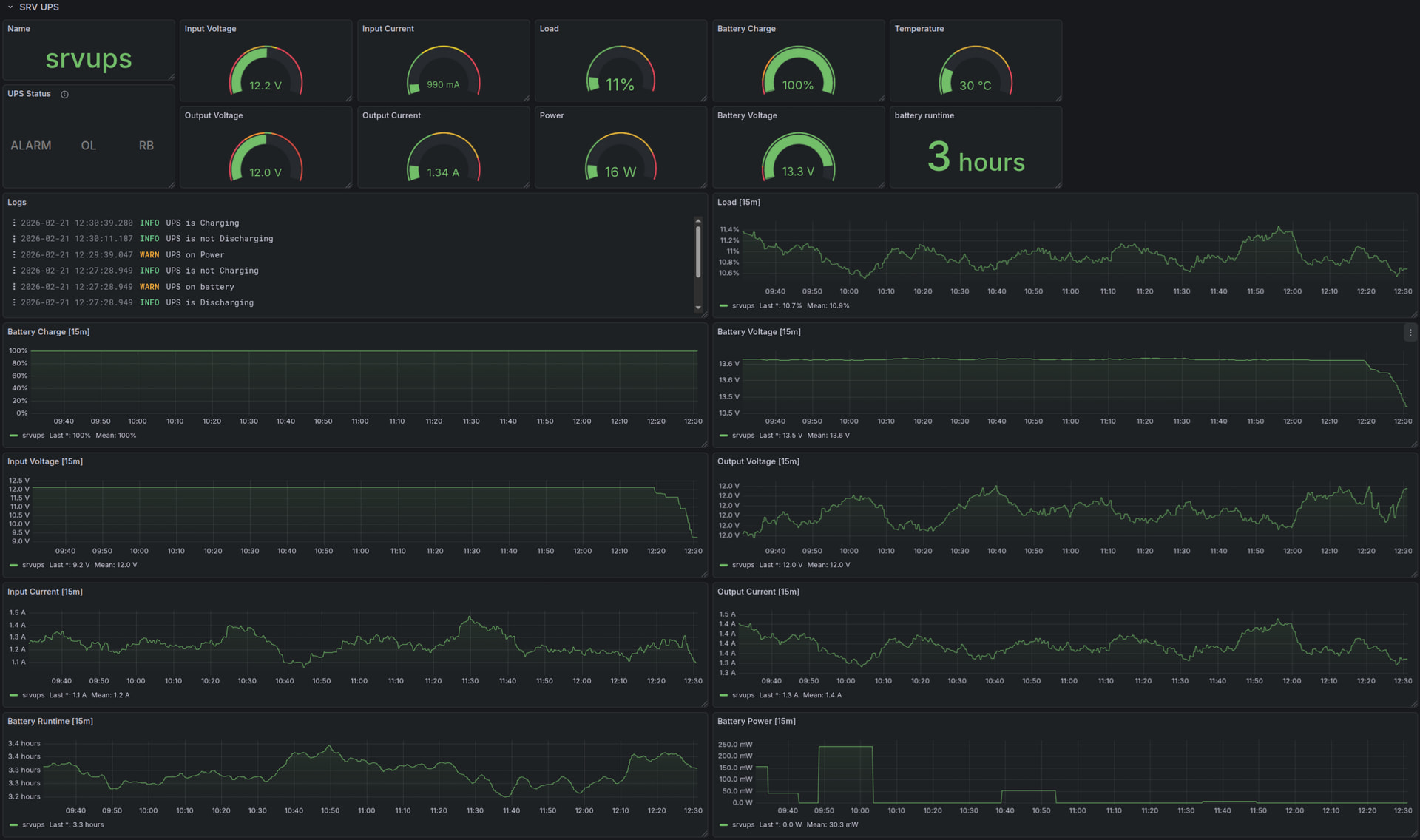Toggle srvups series in Battery Power [15m] legend

tap(743, 825)
